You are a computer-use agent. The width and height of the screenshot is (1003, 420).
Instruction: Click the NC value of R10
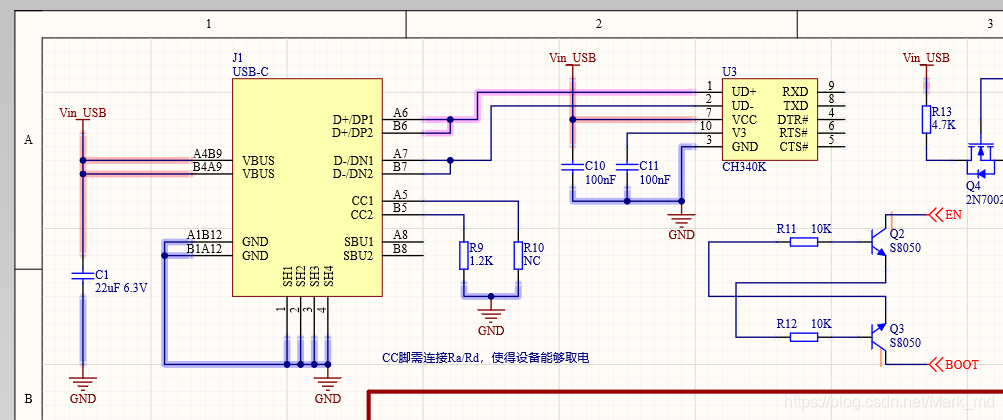tap(532, 260)
